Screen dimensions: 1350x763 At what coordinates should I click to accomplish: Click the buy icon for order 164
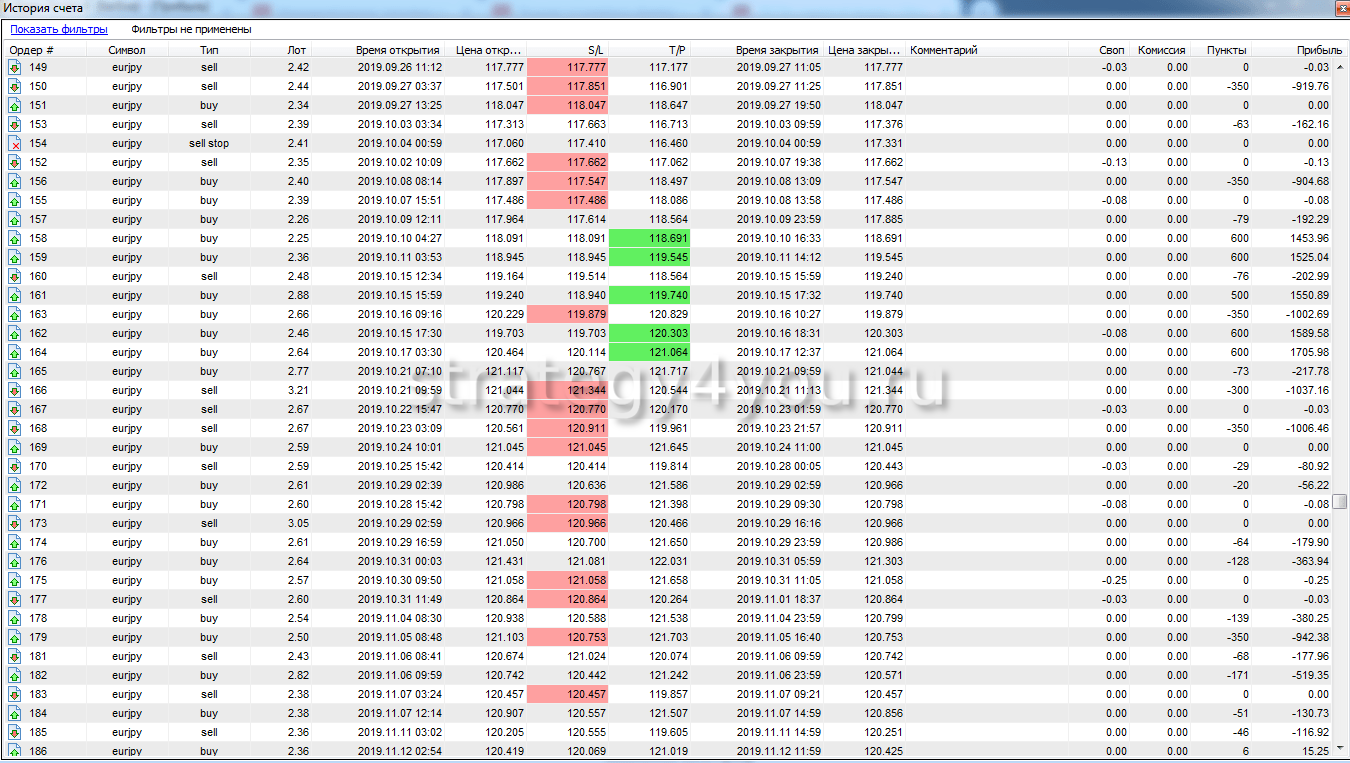coord(15,353)
